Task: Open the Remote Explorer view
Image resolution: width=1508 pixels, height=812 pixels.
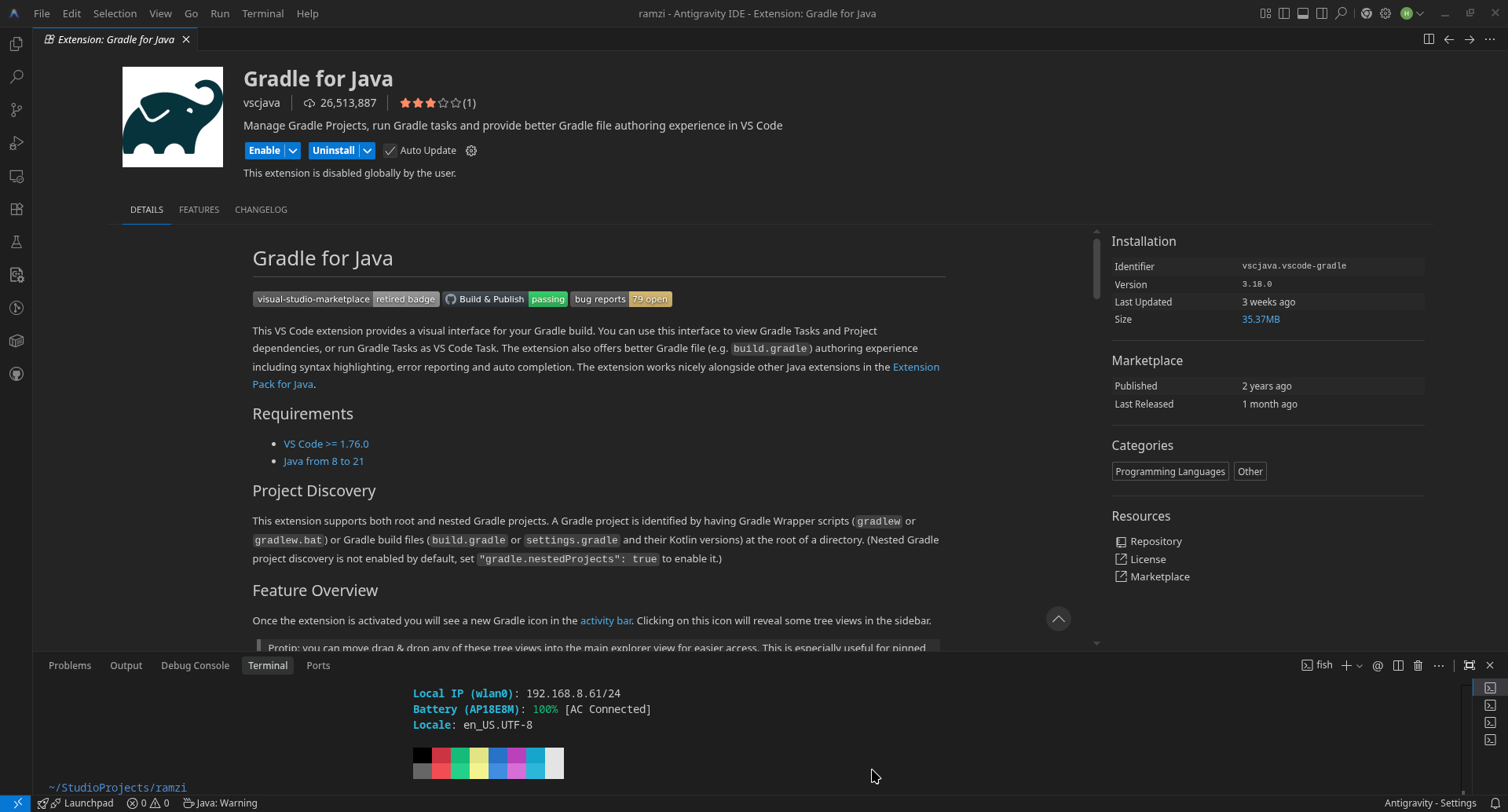Action: point(16,176)
